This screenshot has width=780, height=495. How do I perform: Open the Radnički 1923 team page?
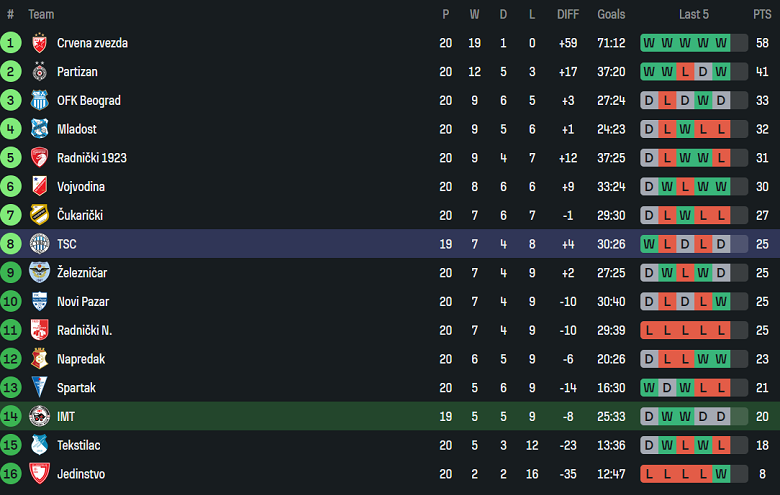pyautogui.click(x=92, y=158)
